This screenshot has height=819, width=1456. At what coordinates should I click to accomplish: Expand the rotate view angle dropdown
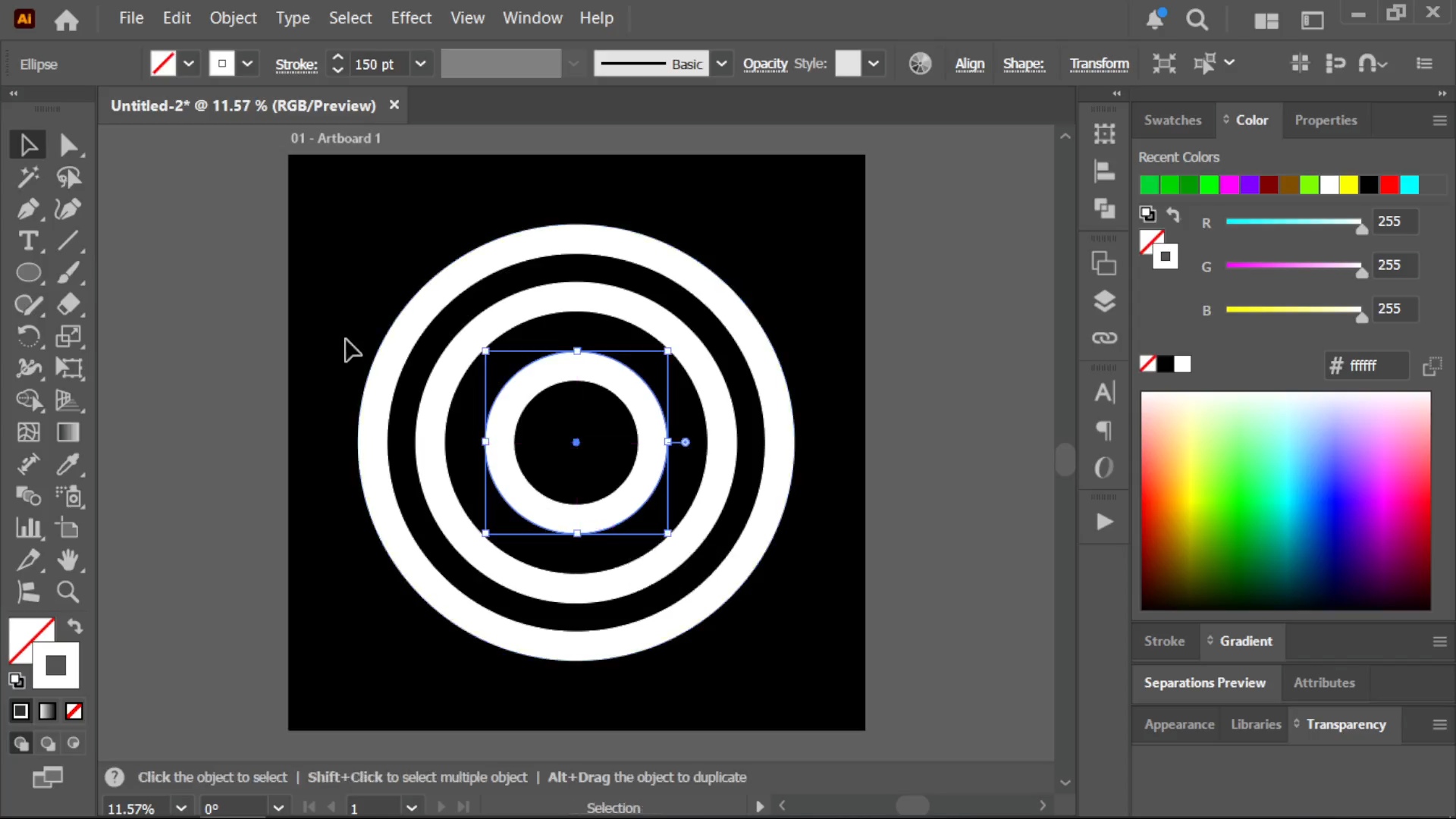[x=278, y=808]
